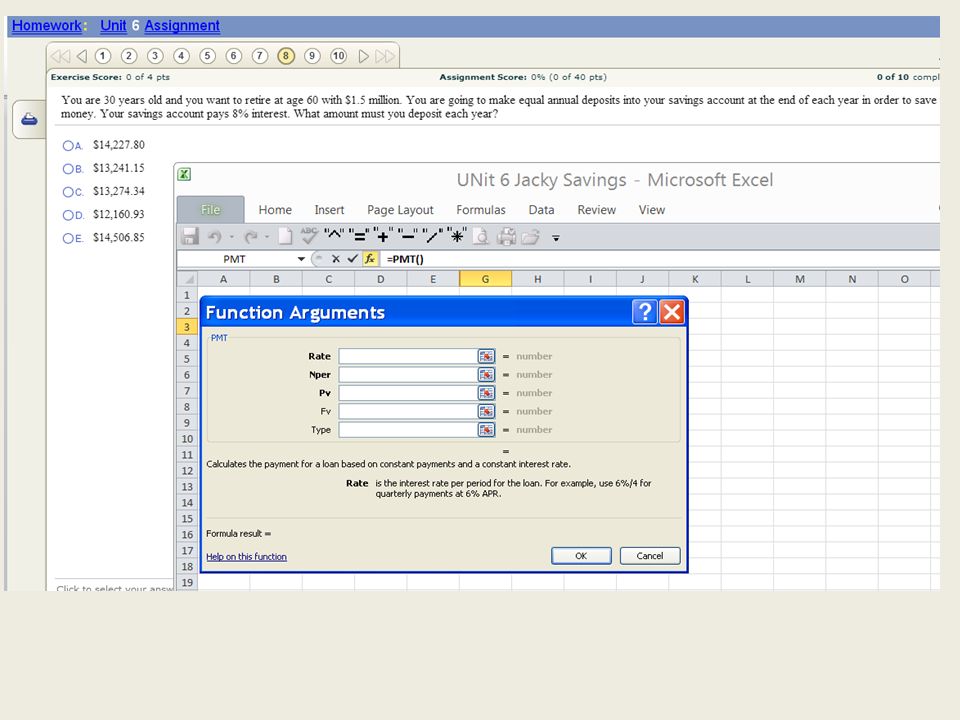Select answer B $13,241.15
Viewport: 960px width, 720px height.
68,169
